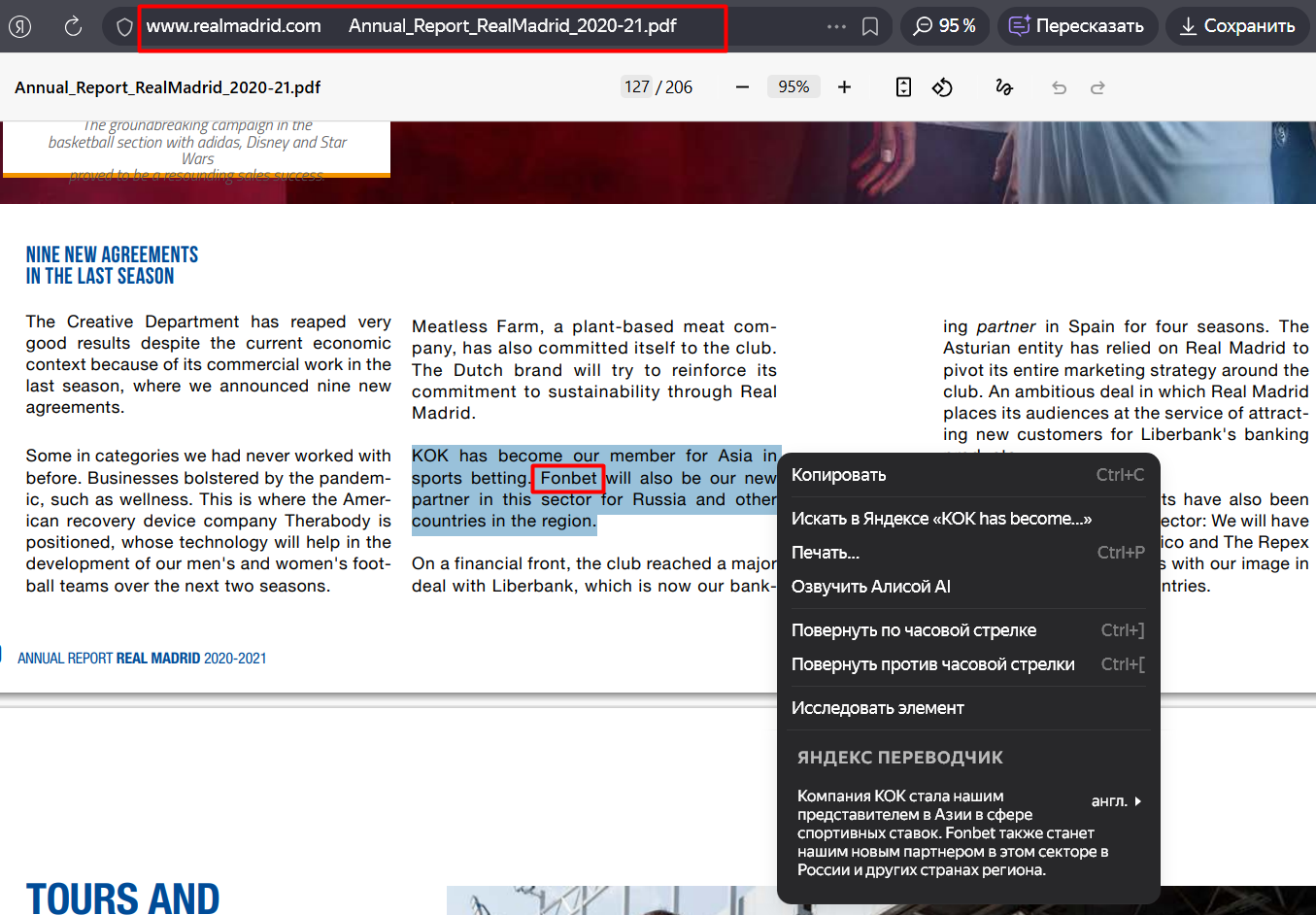Select Искать в Яндексе context menu item

click(x=968, y=519)
